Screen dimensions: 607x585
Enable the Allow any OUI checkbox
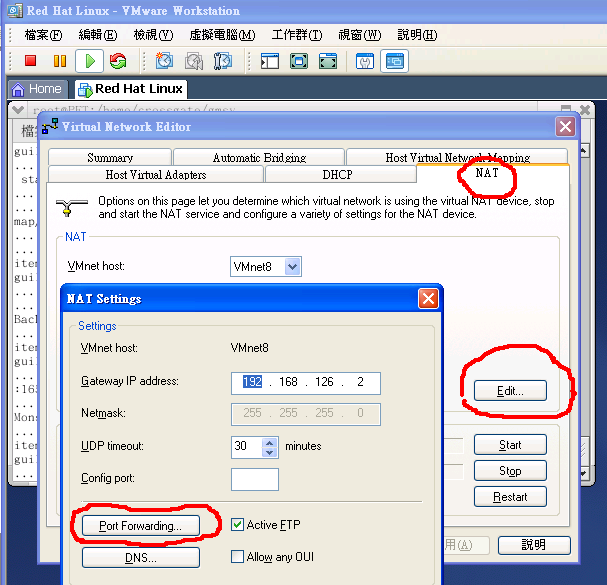[237, 557]
